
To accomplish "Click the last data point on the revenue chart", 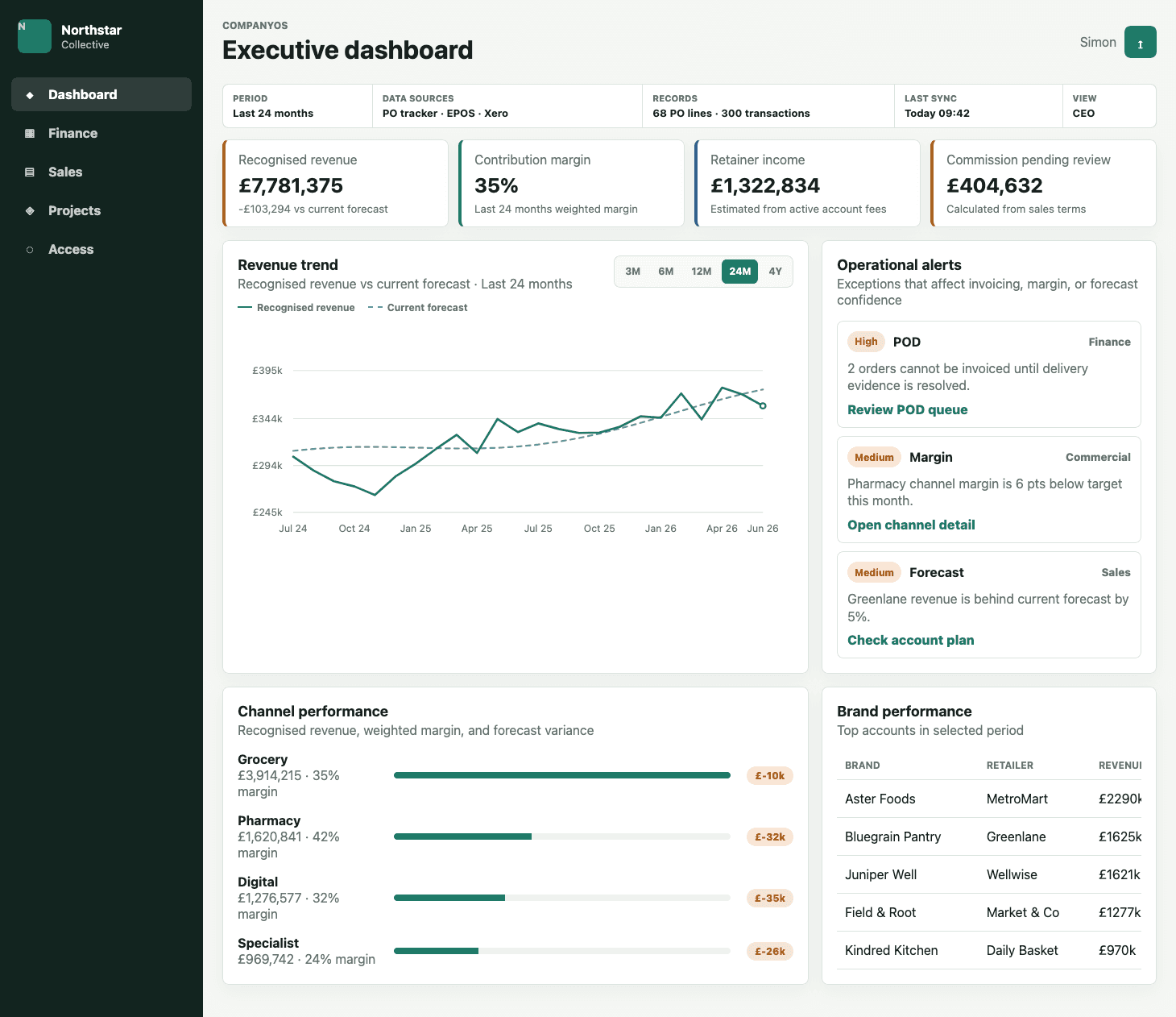I will (x=763, y=405).
